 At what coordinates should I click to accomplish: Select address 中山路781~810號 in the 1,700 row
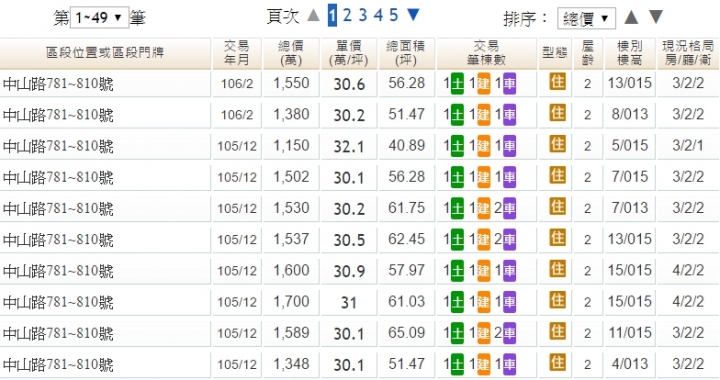(58, 303)
